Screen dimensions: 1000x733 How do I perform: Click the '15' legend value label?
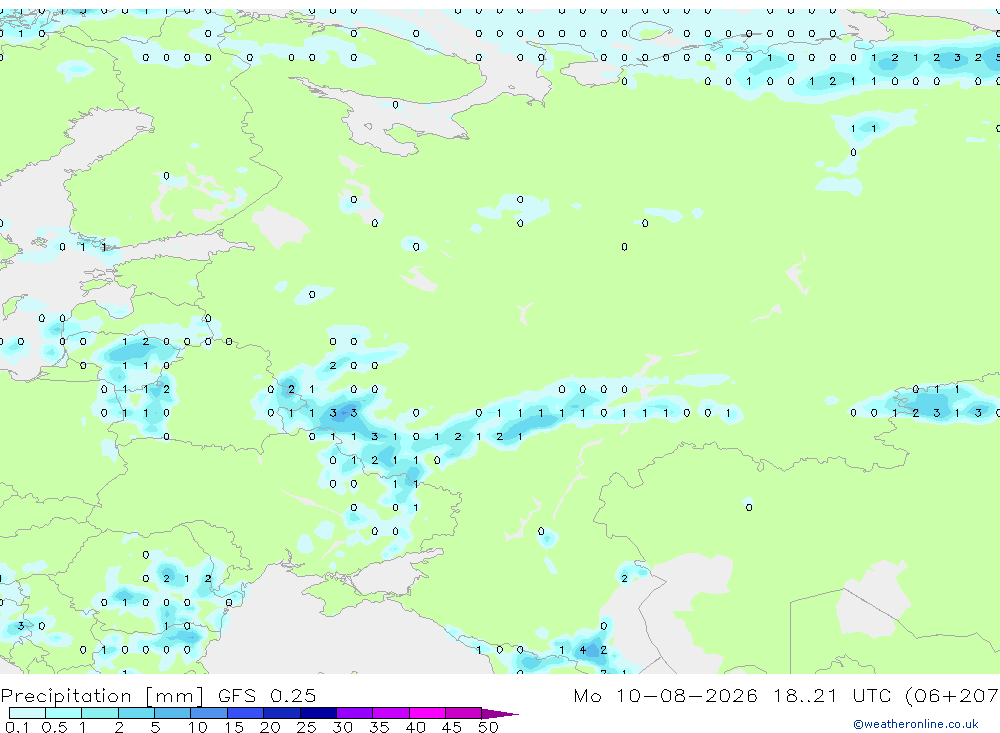pyautogui.click(x=234, y=727)
